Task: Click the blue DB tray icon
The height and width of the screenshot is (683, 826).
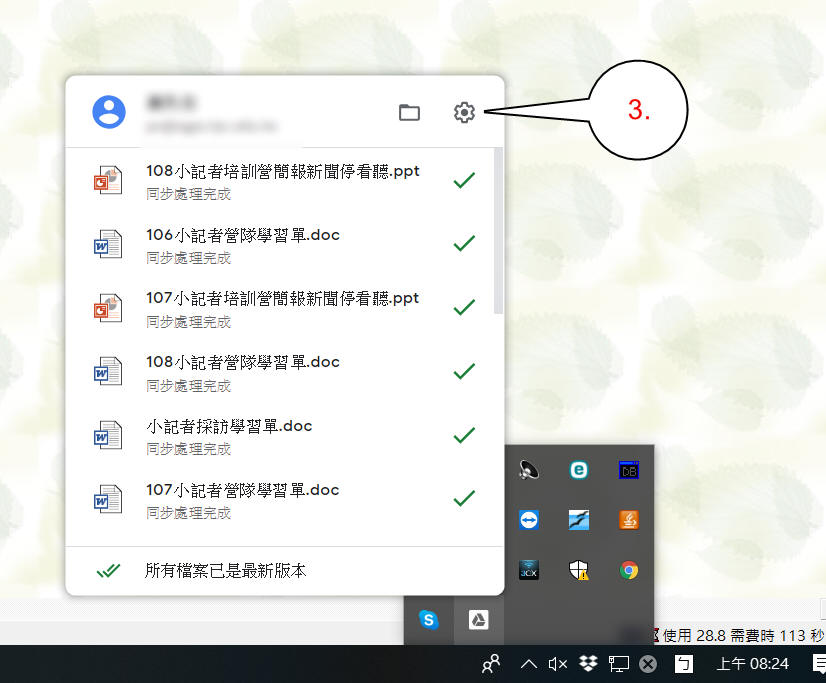Action: click(x=629, y=470)
